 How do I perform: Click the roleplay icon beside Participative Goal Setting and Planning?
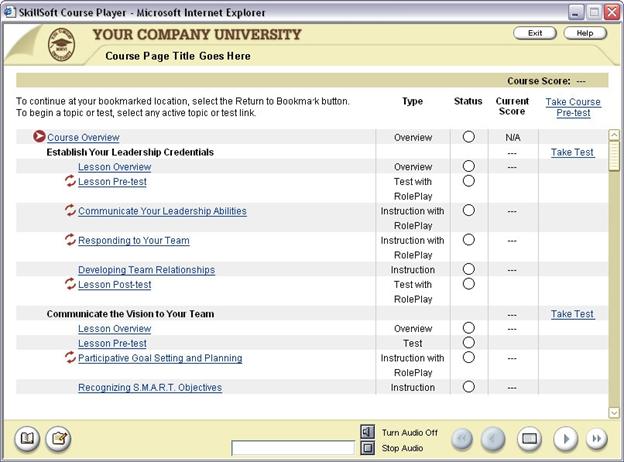pyautogui.click(x=70, y=357)
